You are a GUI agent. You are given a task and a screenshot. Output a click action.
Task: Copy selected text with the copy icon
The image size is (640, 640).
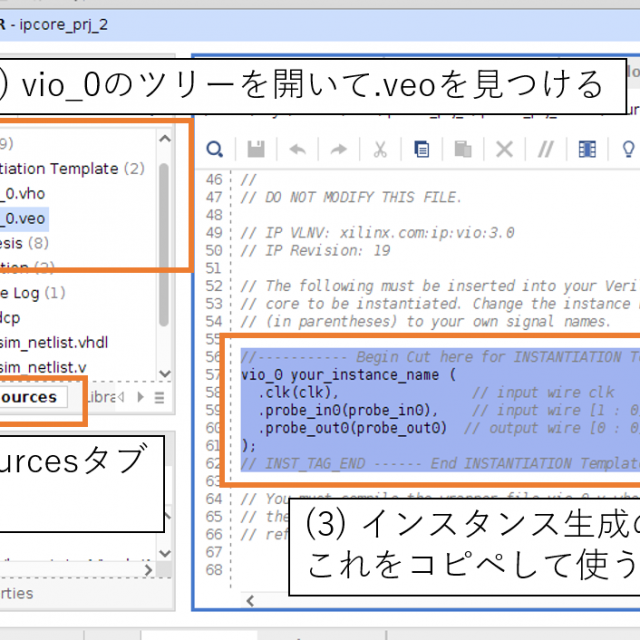[422, 149]
